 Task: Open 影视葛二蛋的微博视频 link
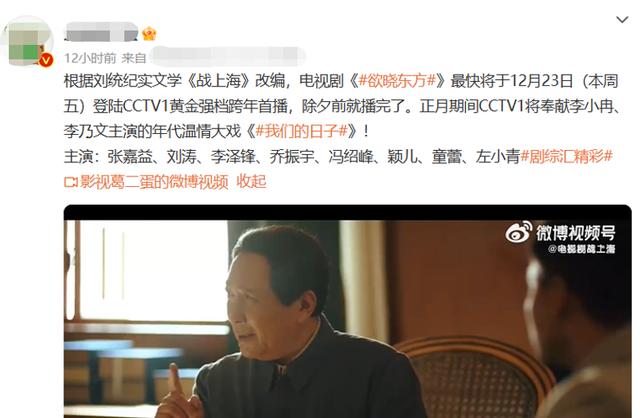pos(154,181)
